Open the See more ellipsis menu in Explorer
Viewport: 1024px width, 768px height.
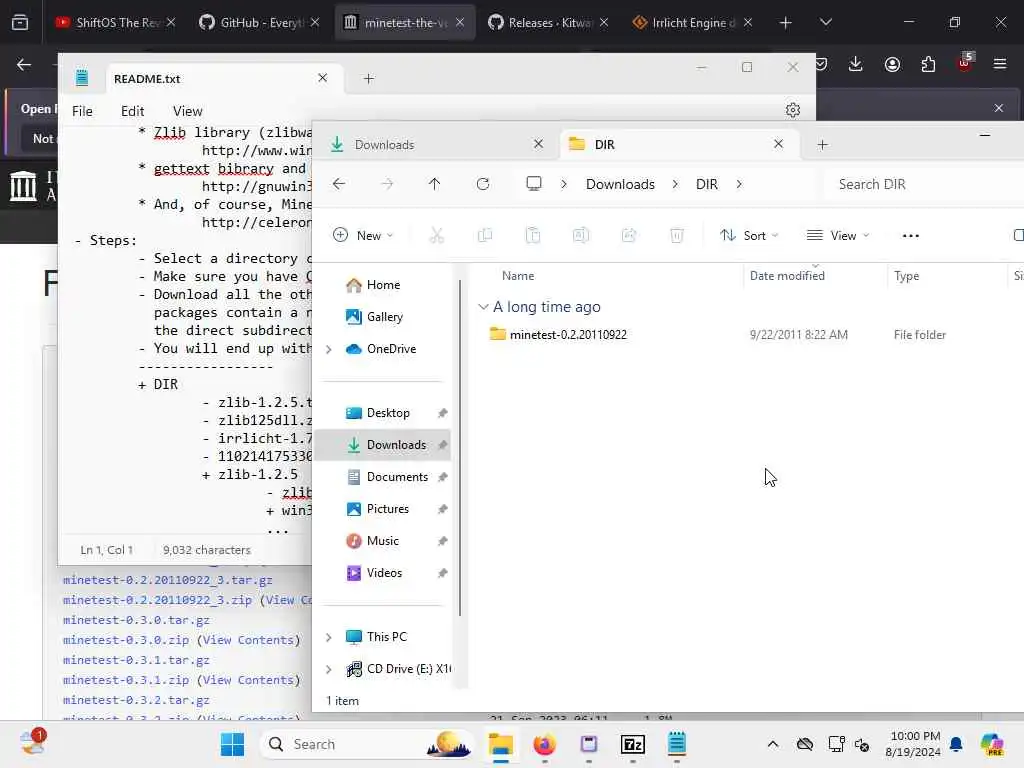coord(910,236)
